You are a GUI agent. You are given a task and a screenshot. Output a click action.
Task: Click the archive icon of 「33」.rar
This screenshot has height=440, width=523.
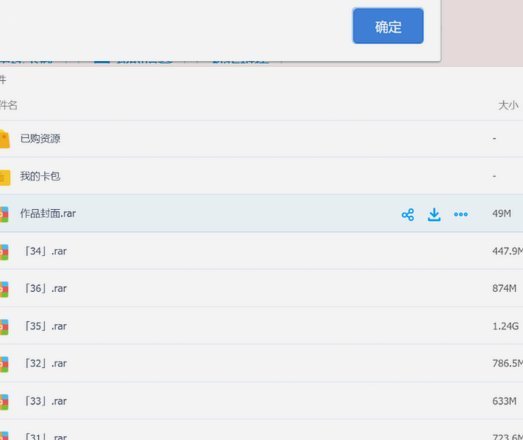tap(4, 402)
